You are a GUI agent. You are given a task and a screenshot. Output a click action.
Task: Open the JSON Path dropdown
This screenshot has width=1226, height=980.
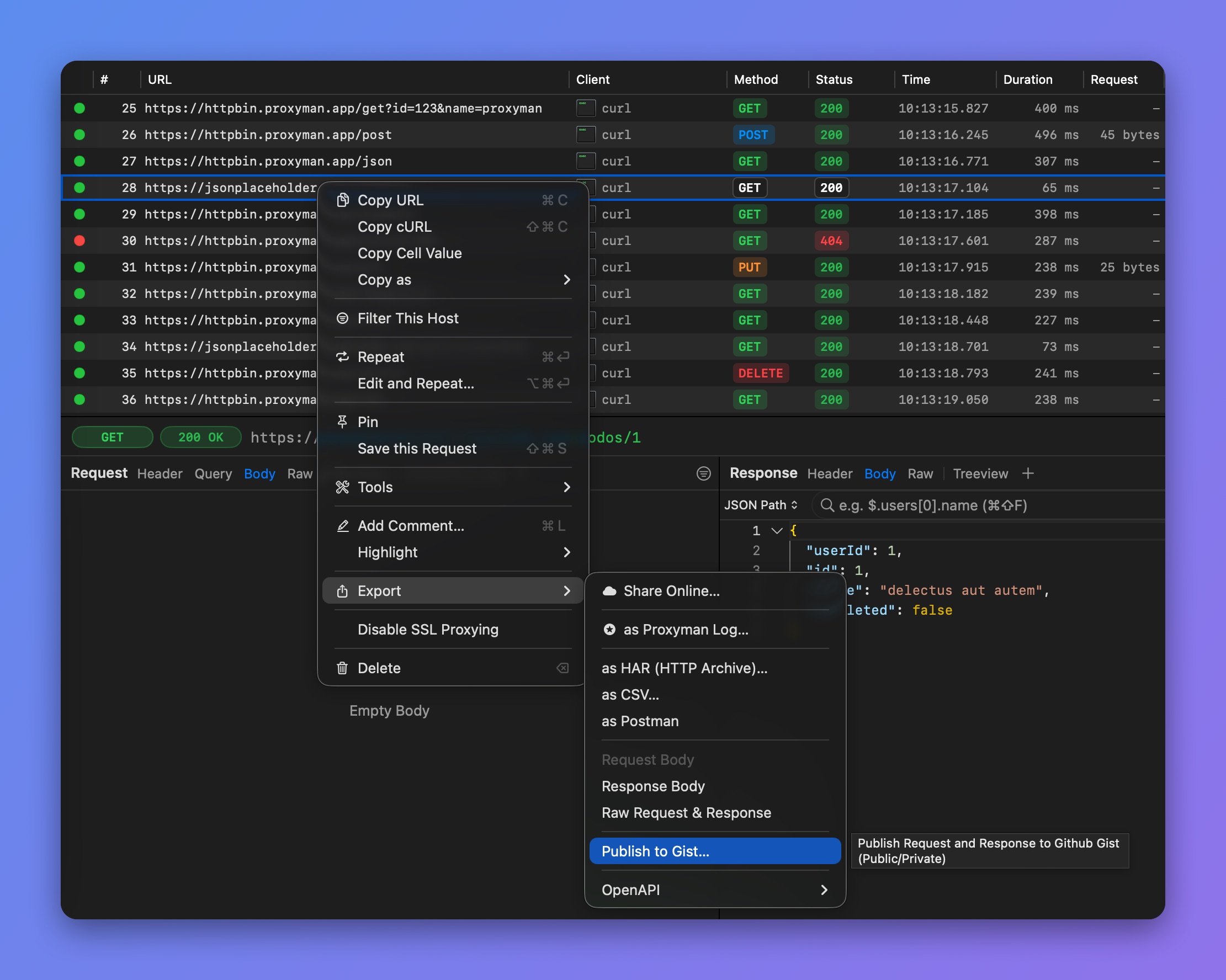(x=760, y=505)
